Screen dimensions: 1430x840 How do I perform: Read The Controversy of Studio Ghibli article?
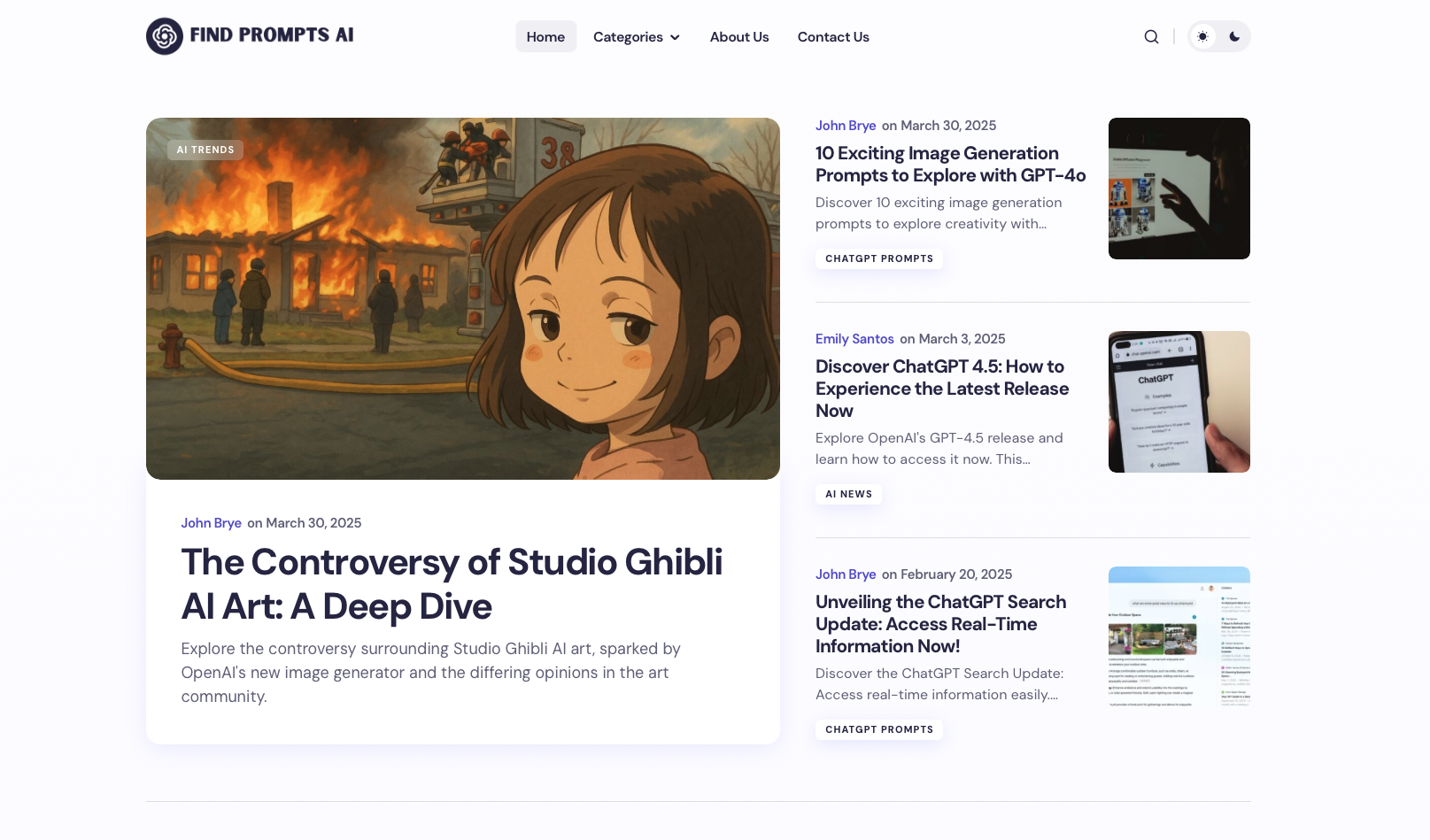tap(452, 584)
